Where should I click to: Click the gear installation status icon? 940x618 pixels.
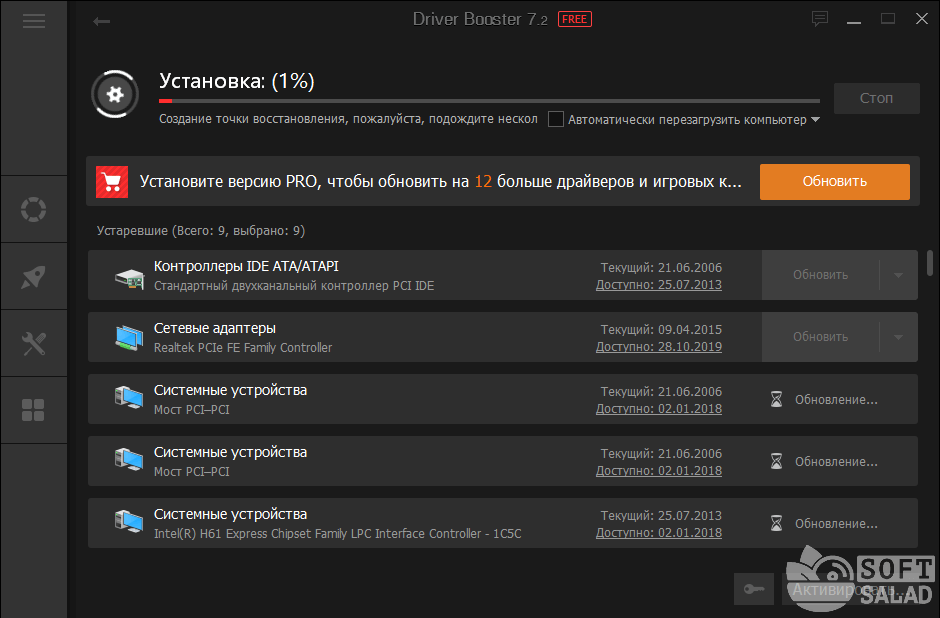115,94
